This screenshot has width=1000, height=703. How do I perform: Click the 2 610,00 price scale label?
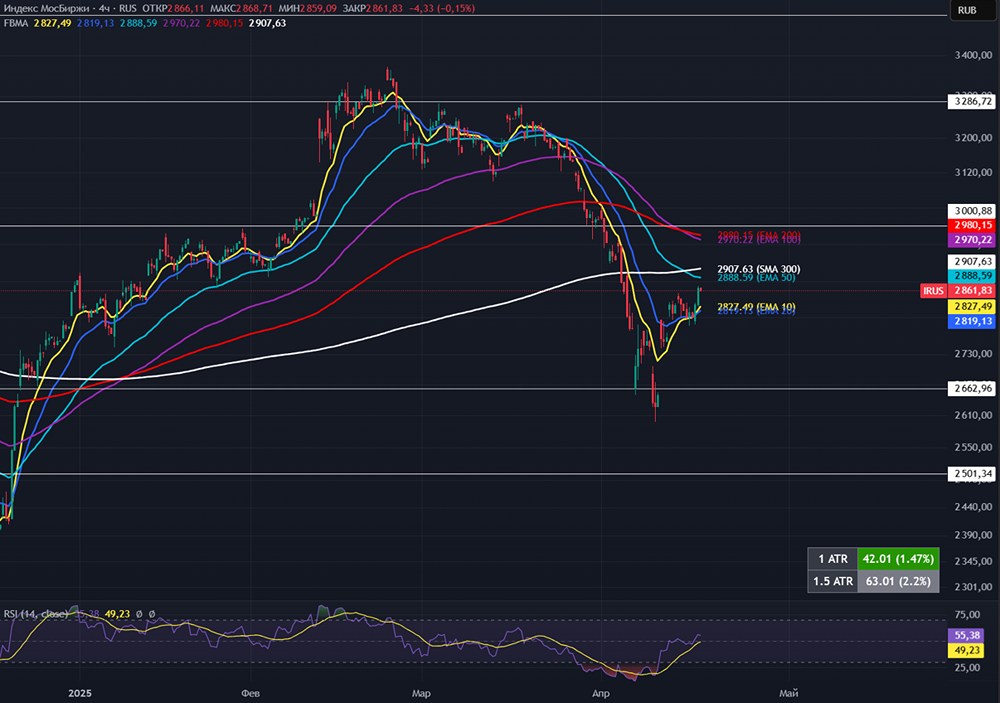click(974, 415)
